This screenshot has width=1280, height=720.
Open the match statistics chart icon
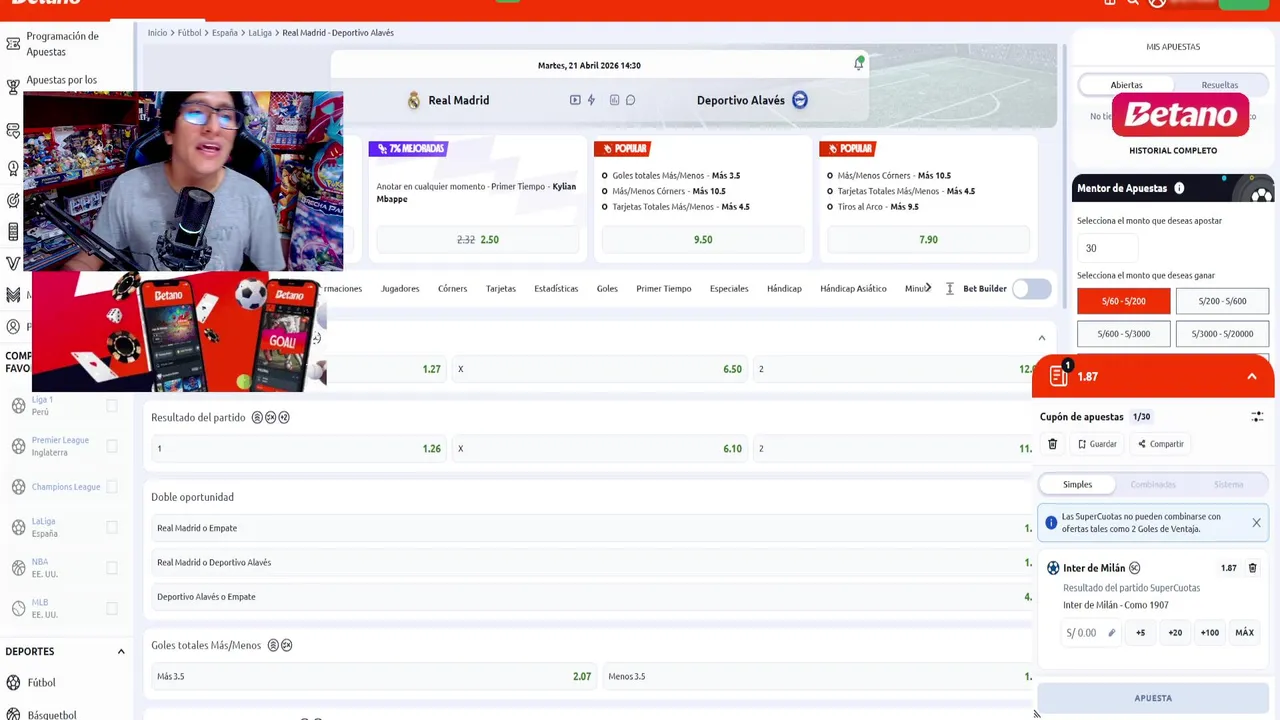[x=614, y=100]
